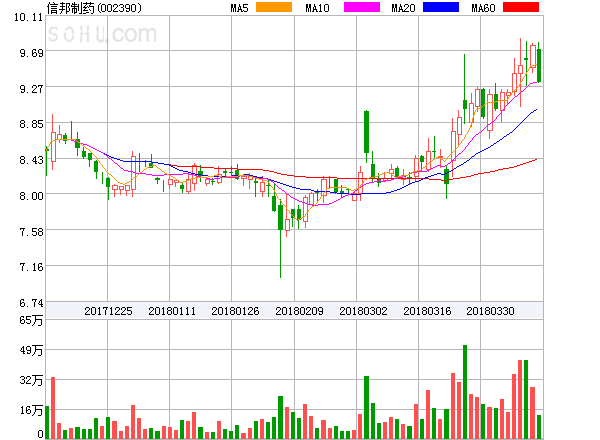
Task: Click the blue MA20 legend swatch
Action: coord(441,7)
